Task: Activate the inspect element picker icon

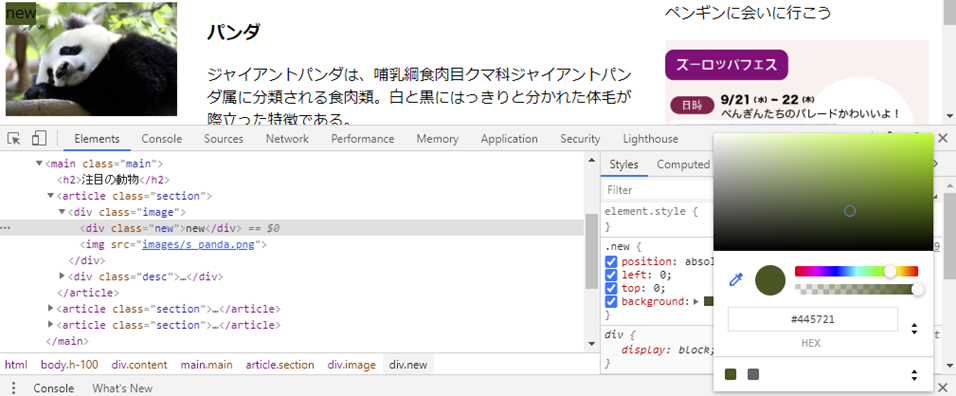Action: [x=14, y=138]
